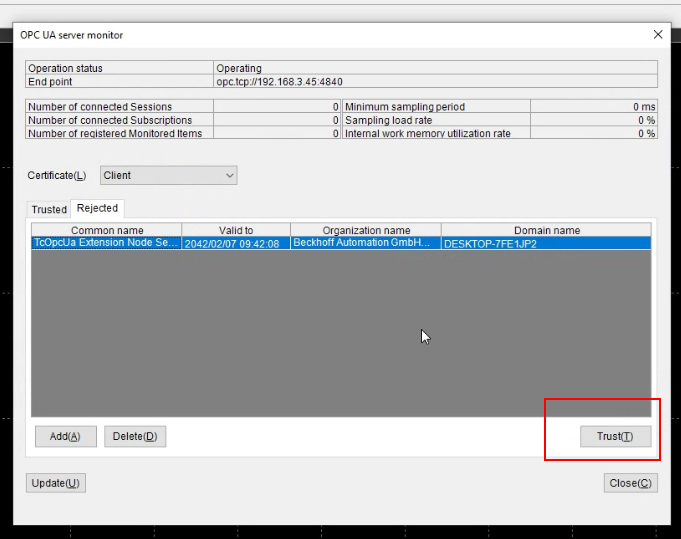Click the Beckhoff Automation GmbH organization cell

tap(366, 243)
